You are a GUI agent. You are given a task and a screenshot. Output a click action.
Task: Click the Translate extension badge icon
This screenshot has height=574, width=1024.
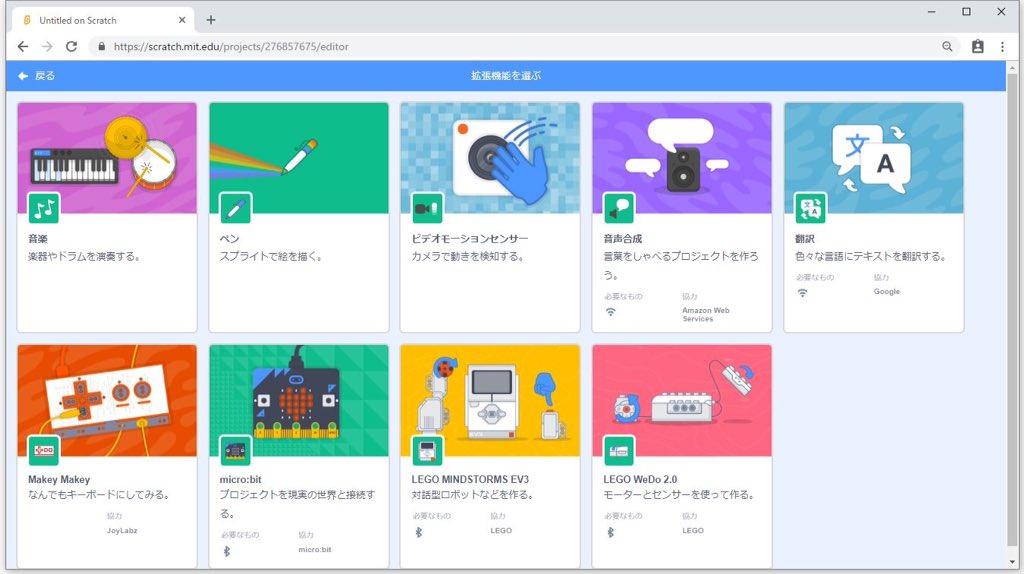(x=810, y=209)
